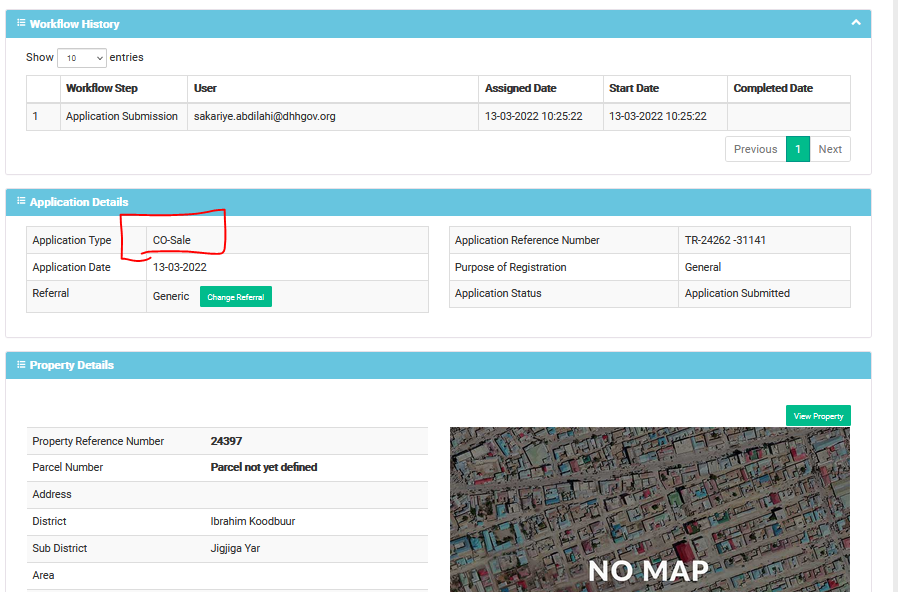Click property reference number 24397
This screenshot has width=898, height=592.
[x=226, y=441]
